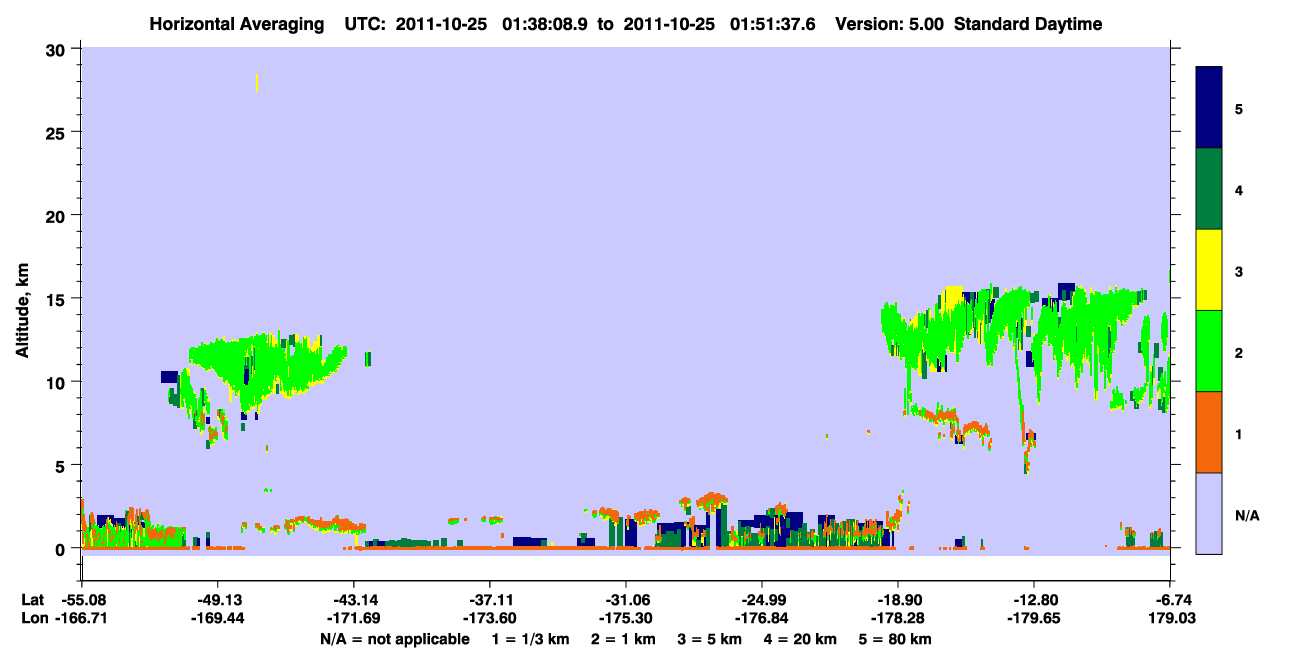The image size is (1300, 667).
Task: Click the yellow patch atop the 15 km cloud
Action: tap(953, 296)
